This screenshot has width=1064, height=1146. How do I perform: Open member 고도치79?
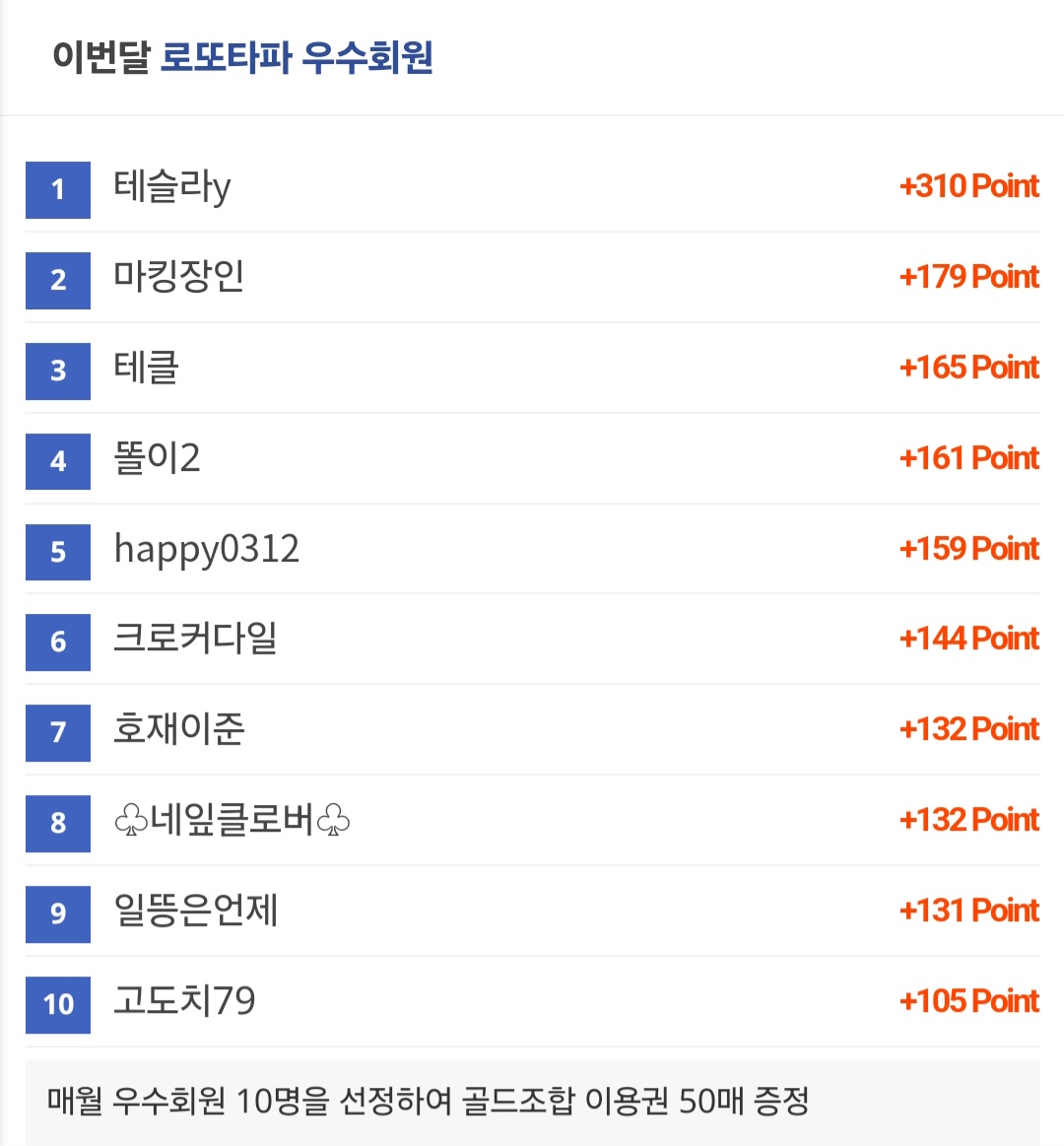[185, 1000]
